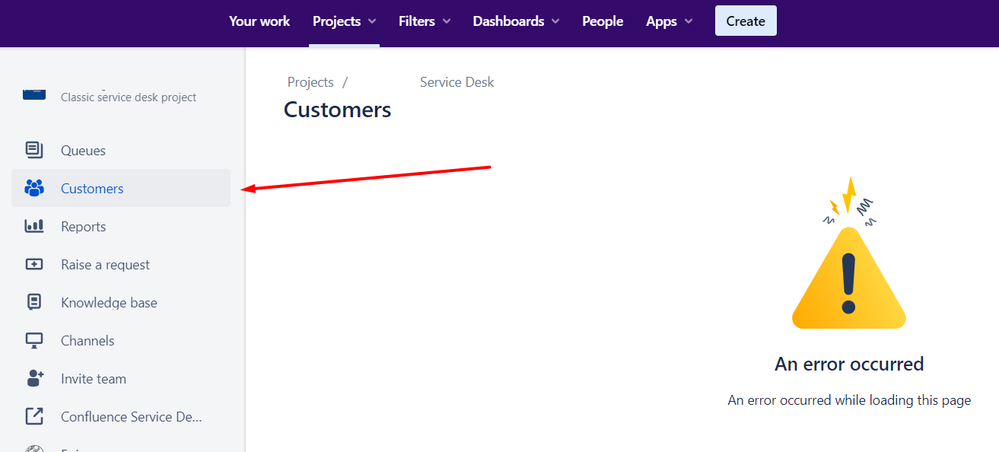Screen dimensions: 999x452
Task: Click the Knowledge base icon
Action: (x=34, y=302)
